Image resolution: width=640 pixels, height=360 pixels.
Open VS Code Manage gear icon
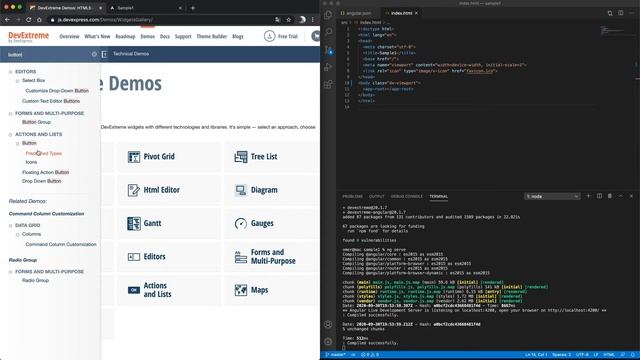click(x=328, y=342)
